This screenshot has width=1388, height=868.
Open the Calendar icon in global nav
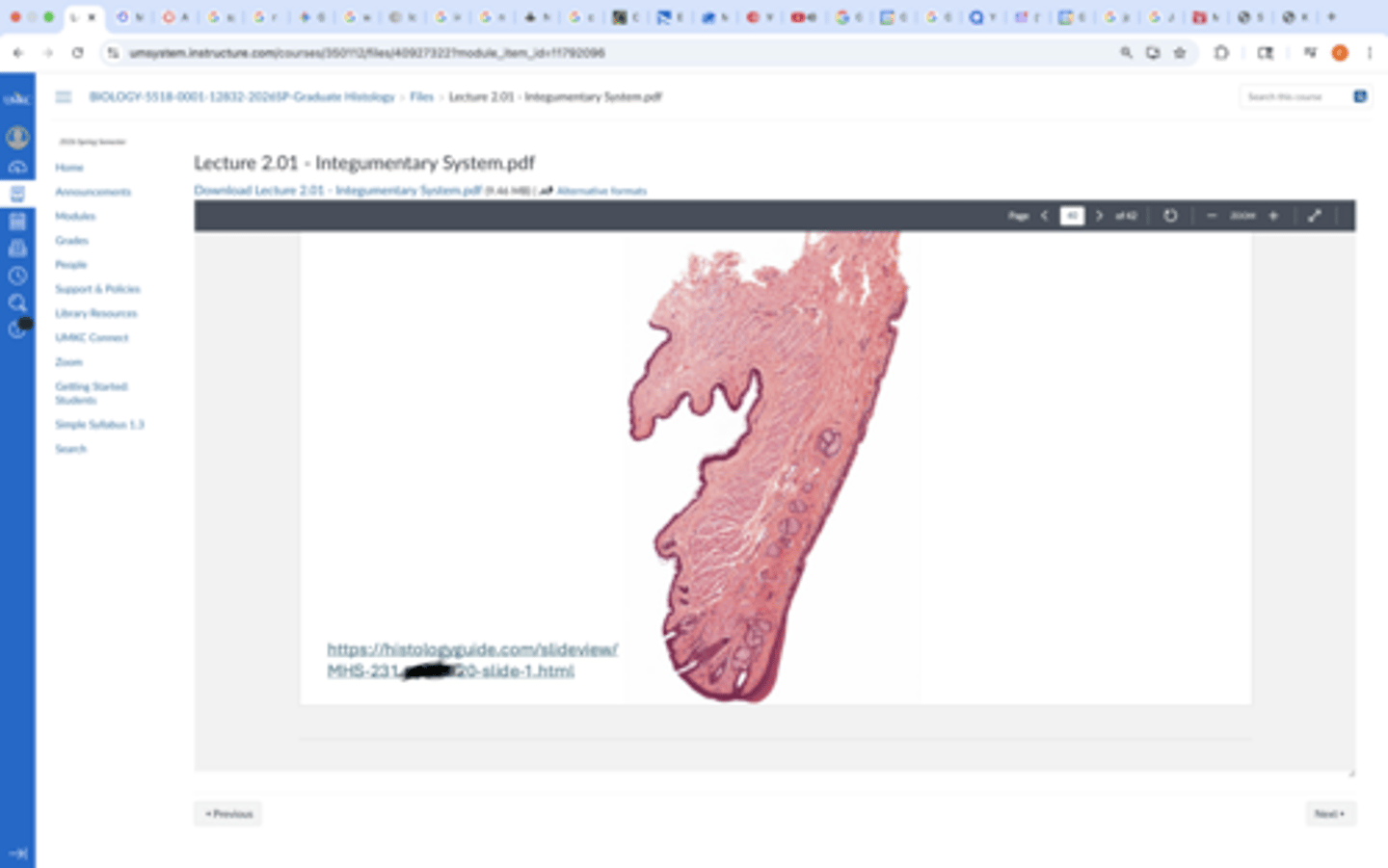tap(17, 222)
